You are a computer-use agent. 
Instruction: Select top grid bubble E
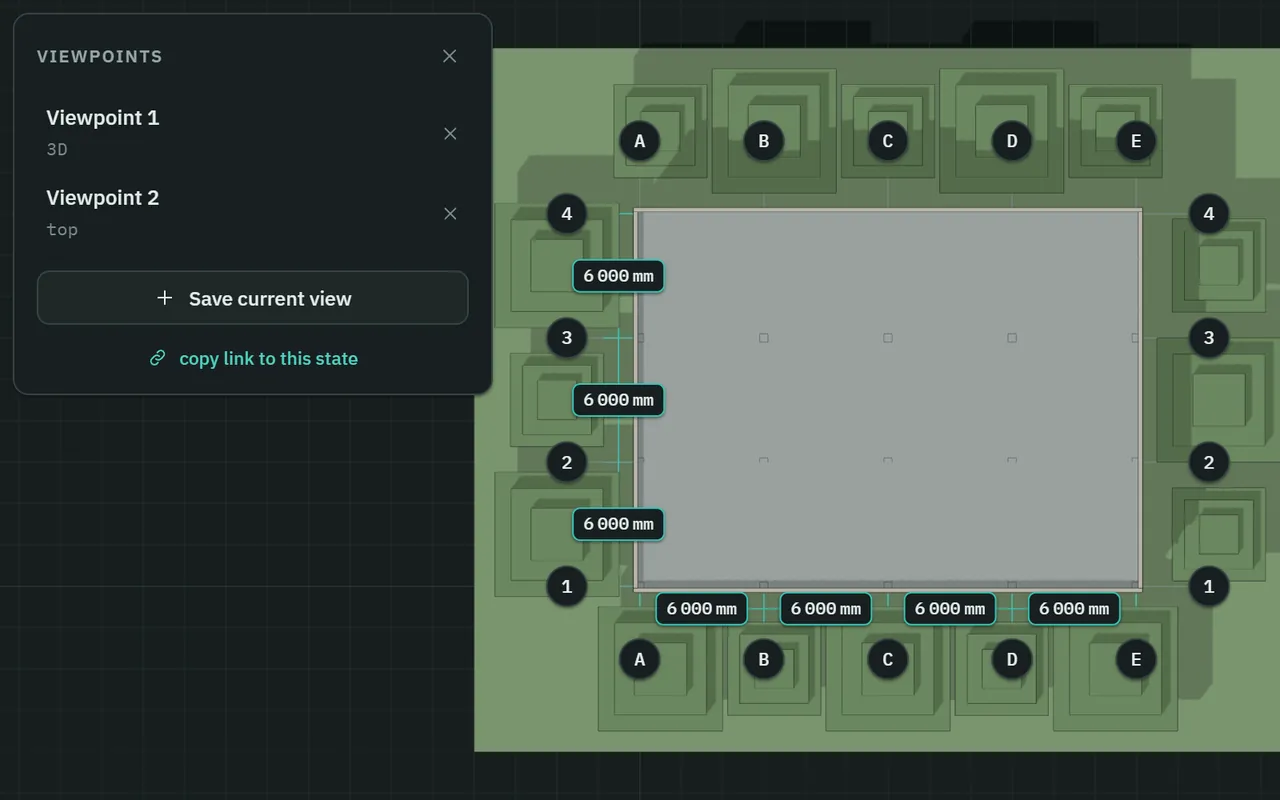click(1136, 141)
